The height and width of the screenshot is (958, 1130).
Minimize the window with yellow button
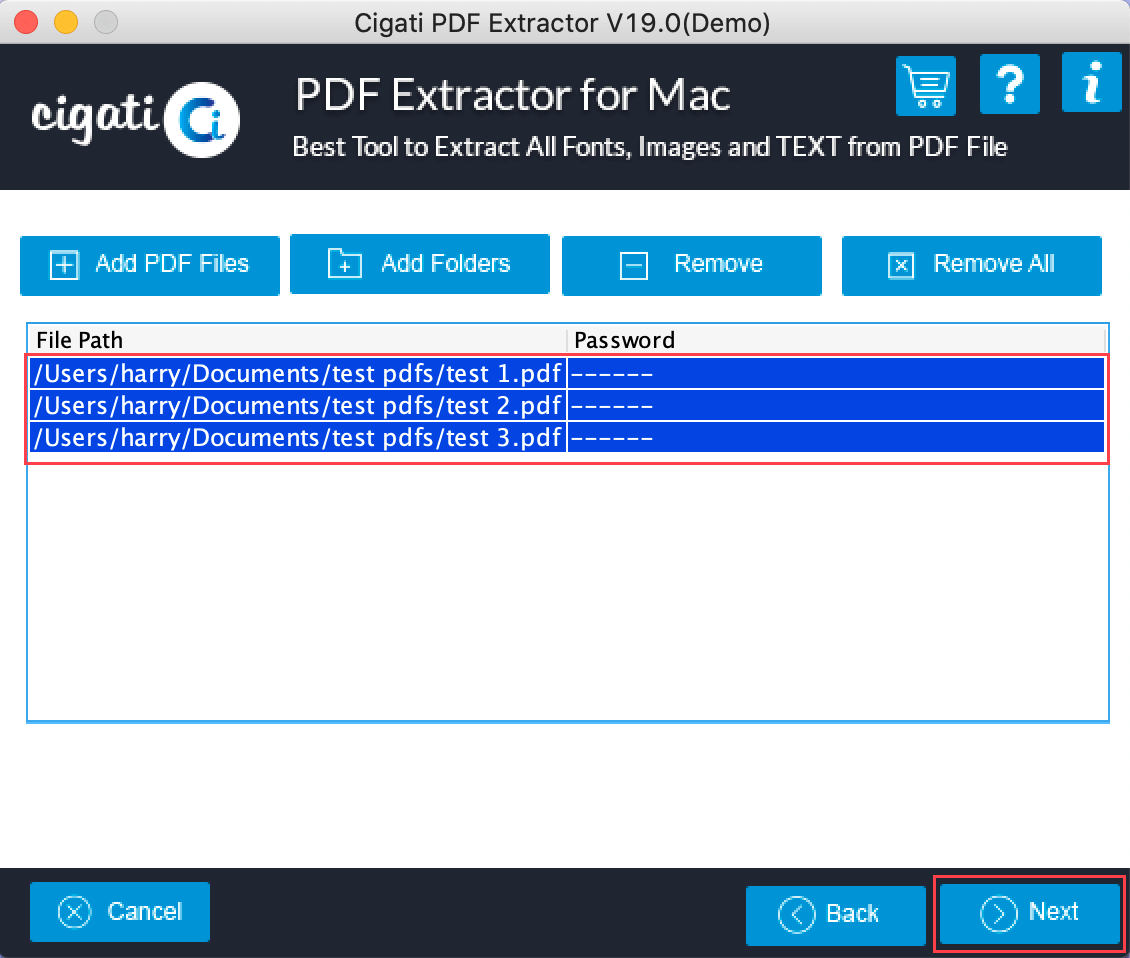(66, 22)
